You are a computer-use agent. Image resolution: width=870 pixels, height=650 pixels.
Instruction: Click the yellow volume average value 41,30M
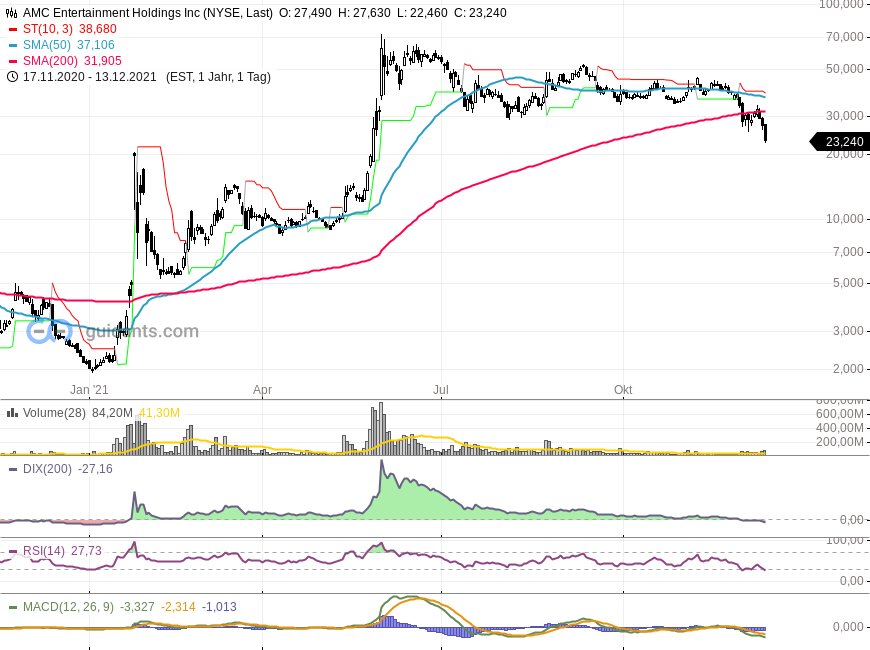tap(159, 413)
